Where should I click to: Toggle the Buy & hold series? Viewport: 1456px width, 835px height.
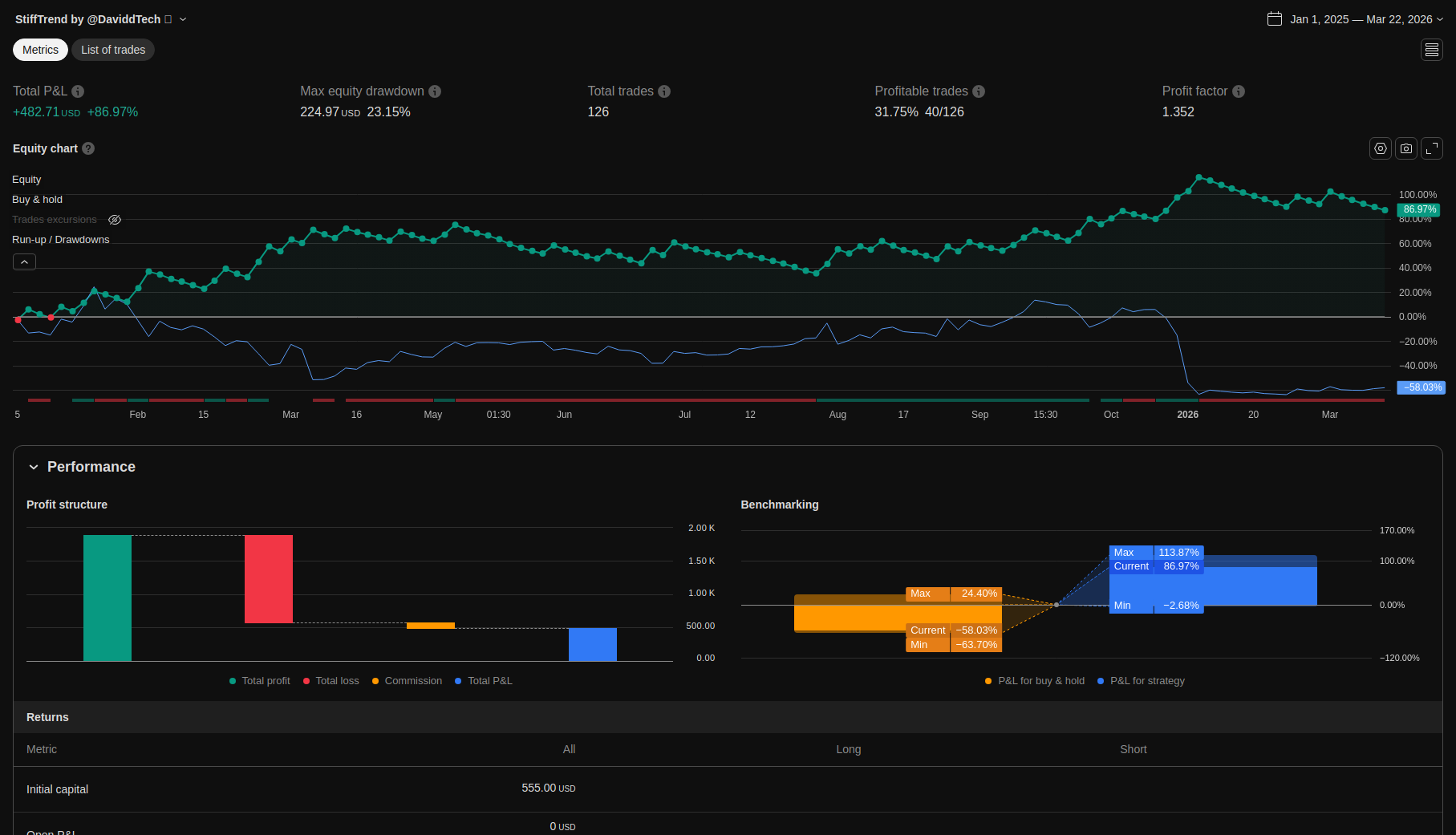(37, 200)
